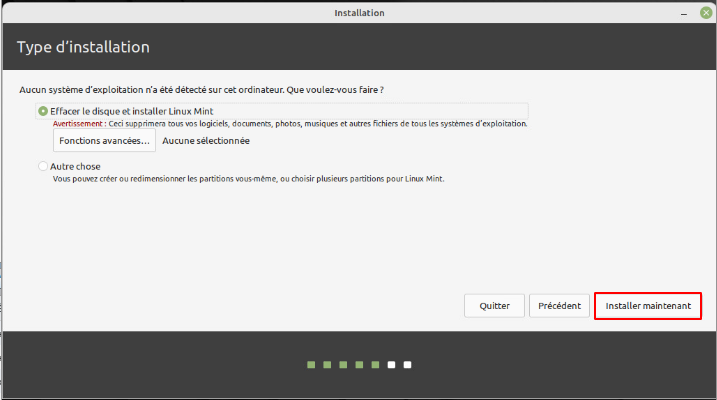Click the third green progress dot

[x=343, y=365]
